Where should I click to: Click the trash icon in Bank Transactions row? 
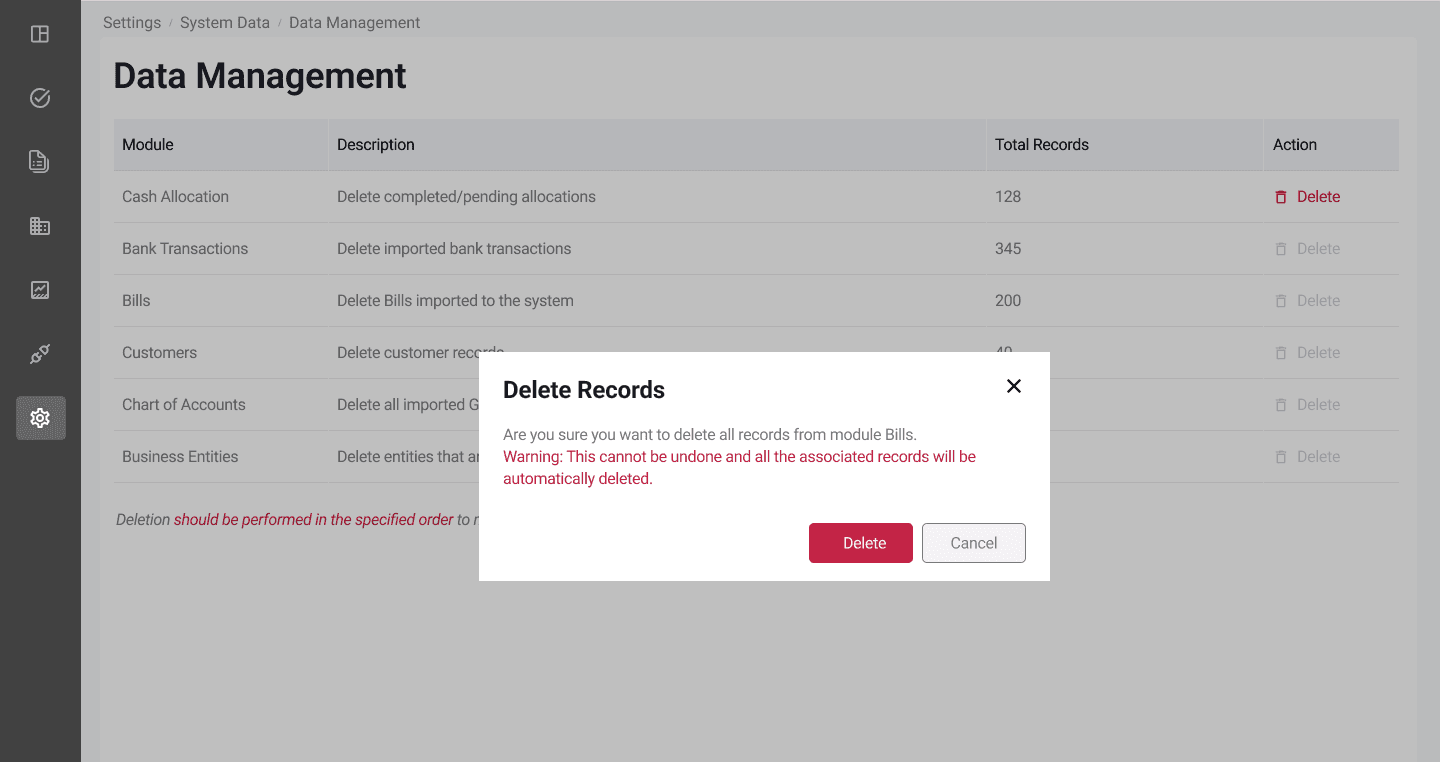1281,248
